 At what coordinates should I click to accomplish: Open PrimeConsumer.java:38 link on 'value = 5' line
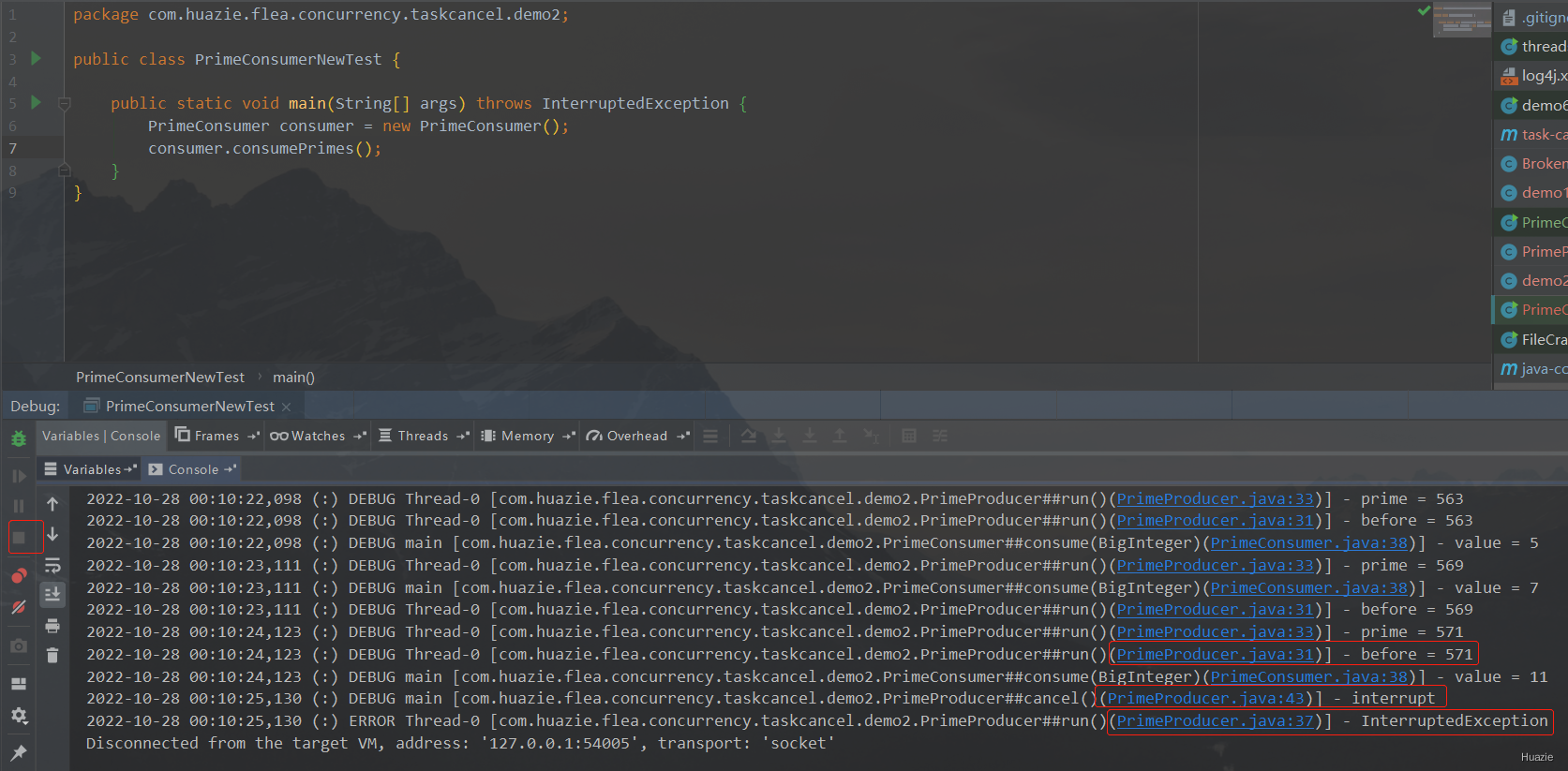coord(1308,542)
